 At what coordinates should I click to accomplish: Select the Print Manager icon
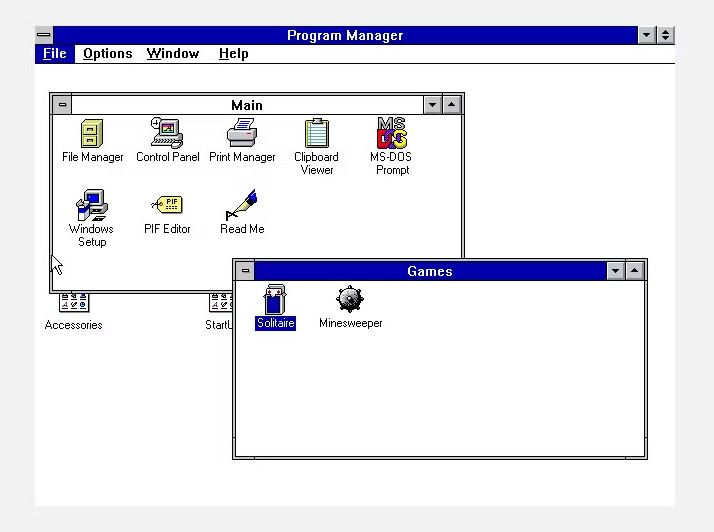click(242, 133)
